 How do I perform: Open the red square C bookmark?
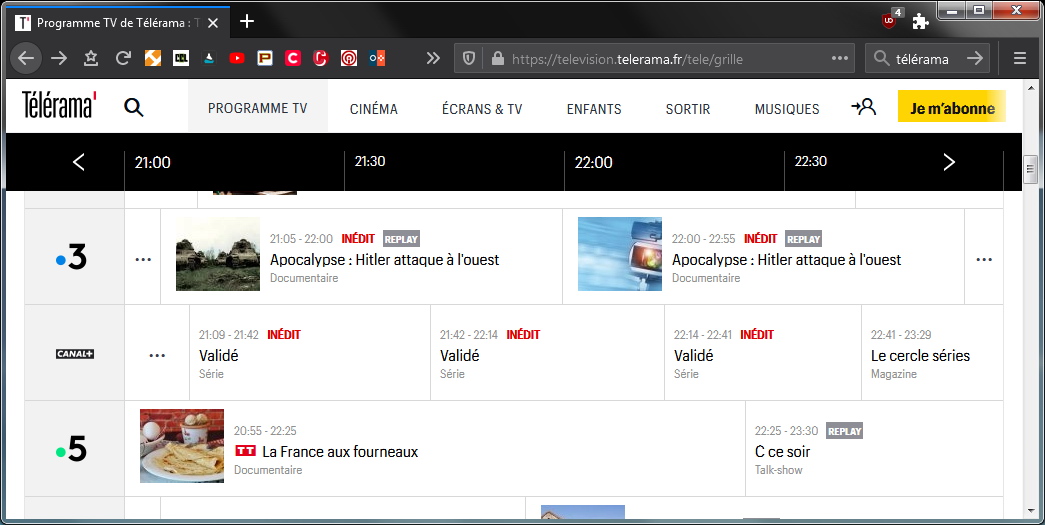pos(293,58)
